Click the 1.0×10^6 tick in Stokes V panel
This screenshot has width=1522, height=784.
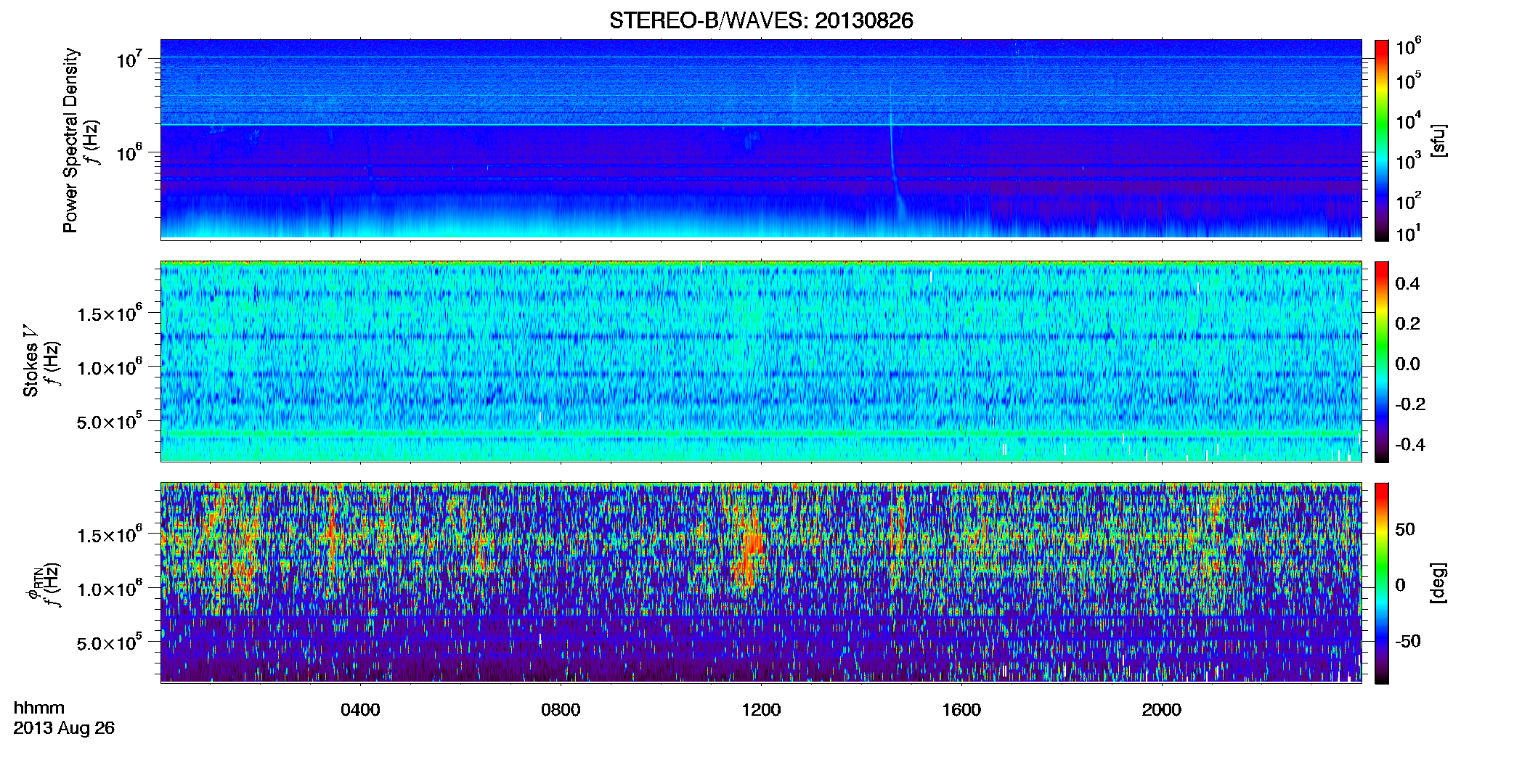(110, 367)
